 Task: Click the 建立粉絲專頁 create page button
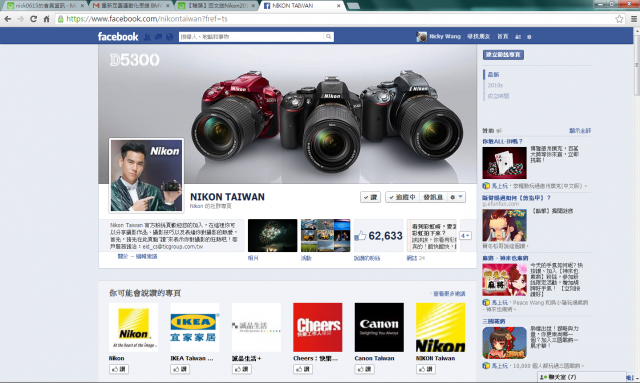click(x=503, y=55)
